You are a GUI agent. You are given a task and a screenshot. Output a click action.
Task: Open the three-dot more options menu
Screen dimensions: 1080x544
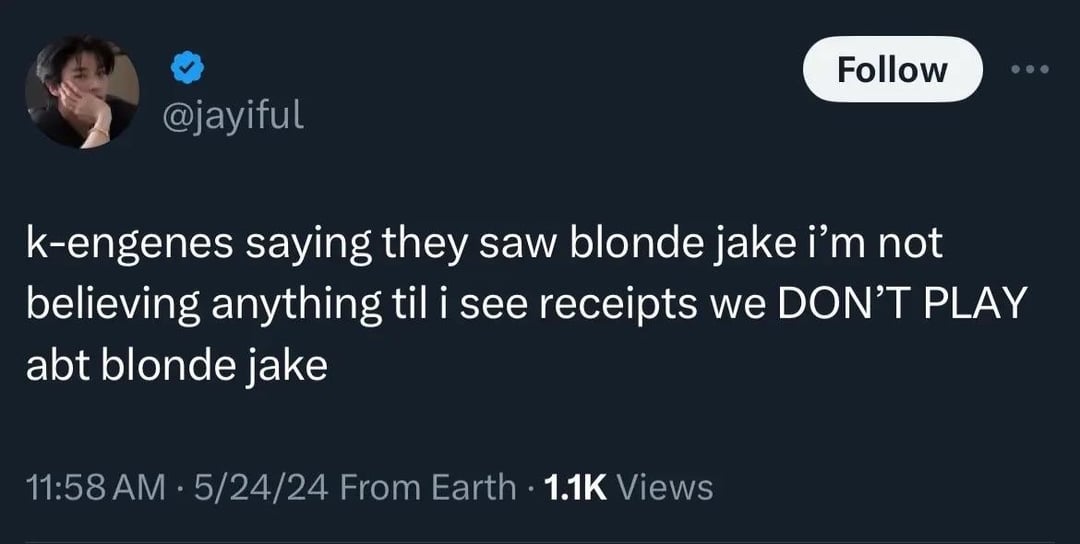point(1030,69)
